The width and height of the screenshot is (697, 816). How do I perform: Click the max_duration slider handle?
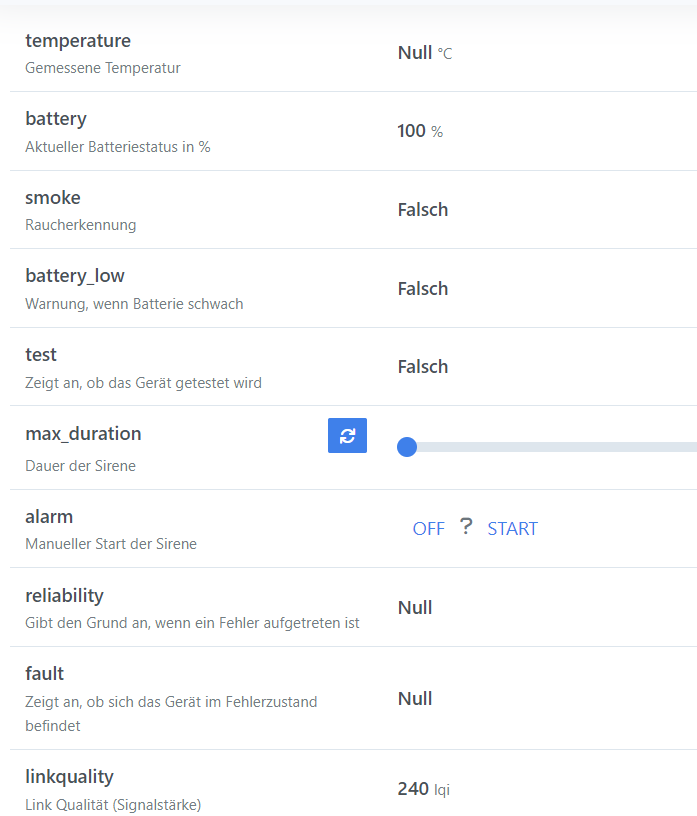click(x=407, y=447)
